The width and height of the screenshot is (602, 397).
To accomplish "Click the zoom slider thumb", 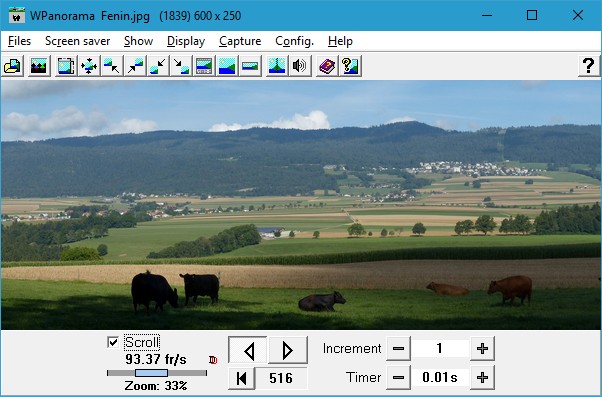I will click(x=151, y=373).
